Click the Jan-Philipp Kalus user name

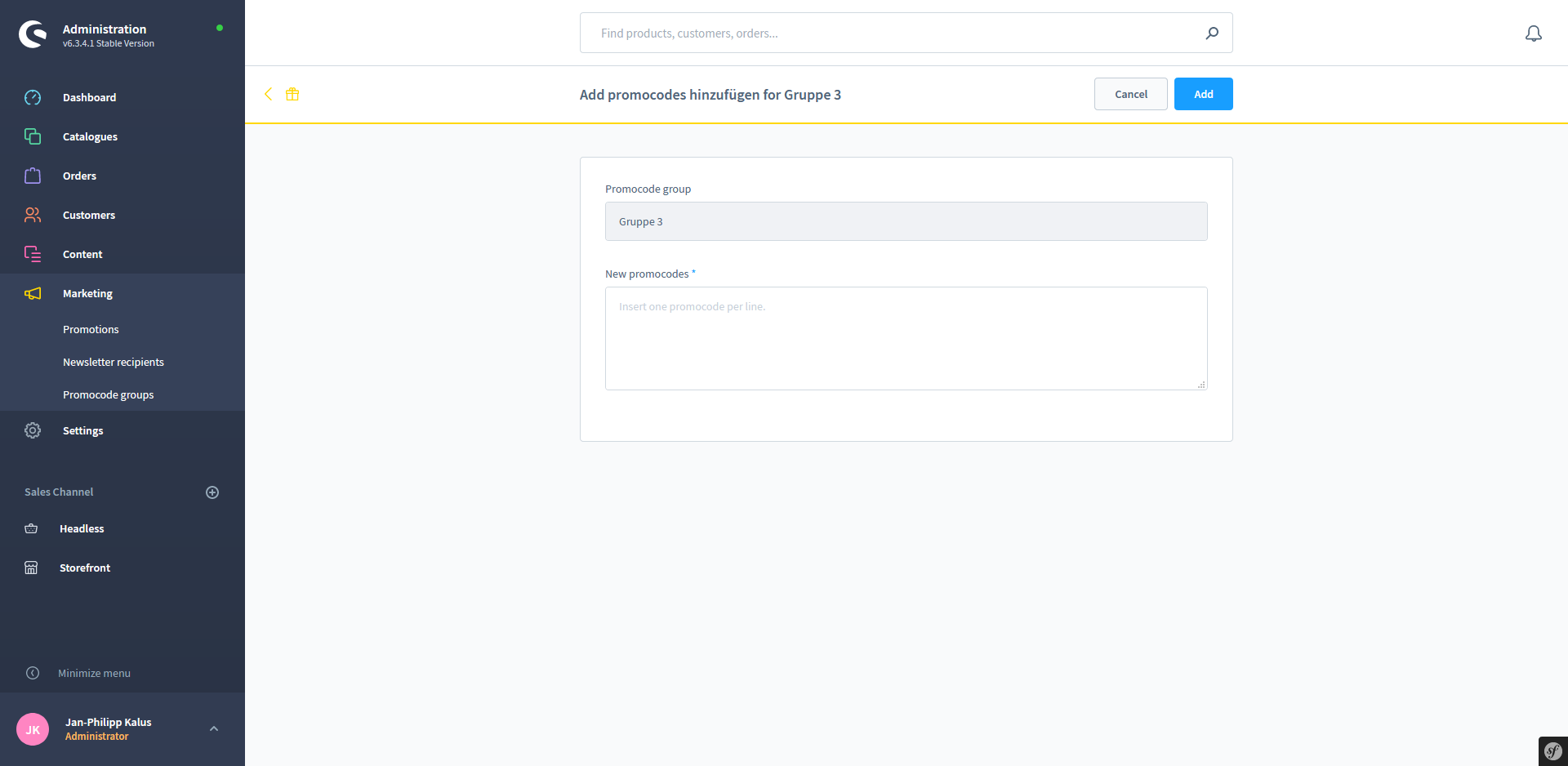point(109,722)
